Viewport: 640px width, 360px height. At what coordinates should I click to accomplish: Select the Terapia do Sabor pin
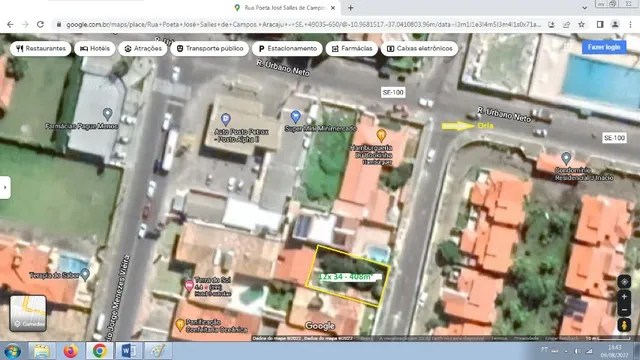(x=84, y=274)
